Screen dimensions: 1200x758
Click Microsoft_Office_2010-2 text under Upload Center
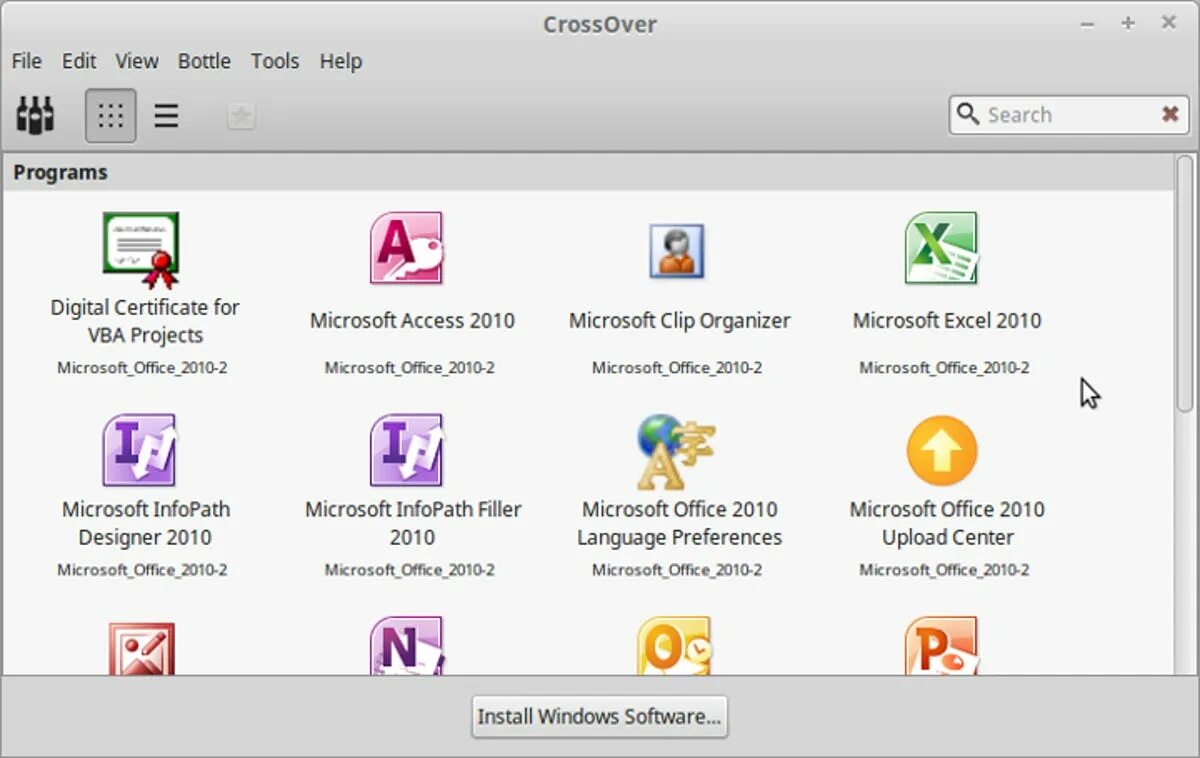[x=944, y=570]
